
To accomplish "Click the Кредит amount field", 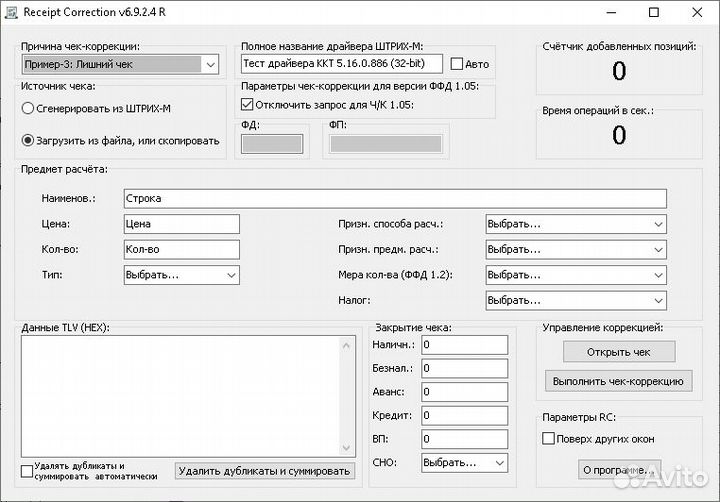I will (x=465, y=415).
